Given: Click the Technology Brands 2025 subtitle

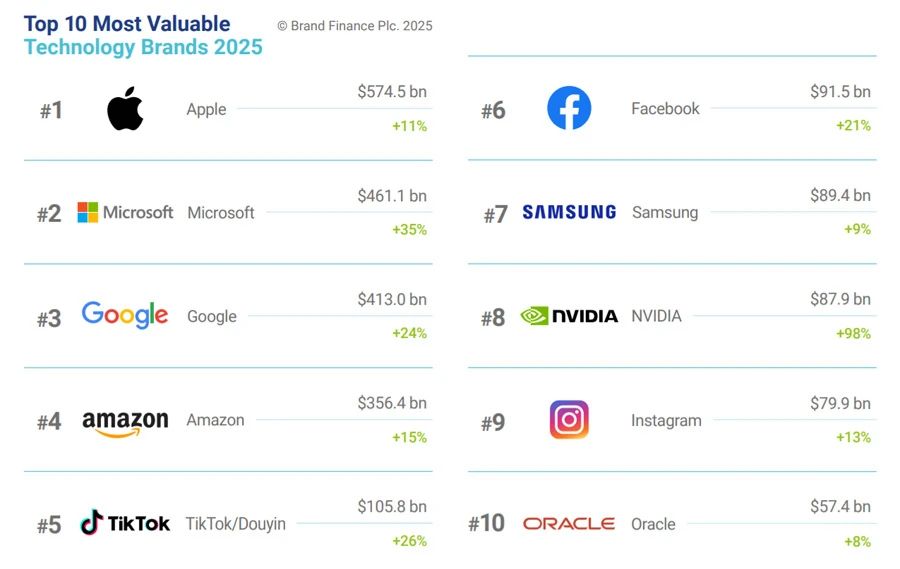Looking at the screenshot, I should (x=143, y=47).
